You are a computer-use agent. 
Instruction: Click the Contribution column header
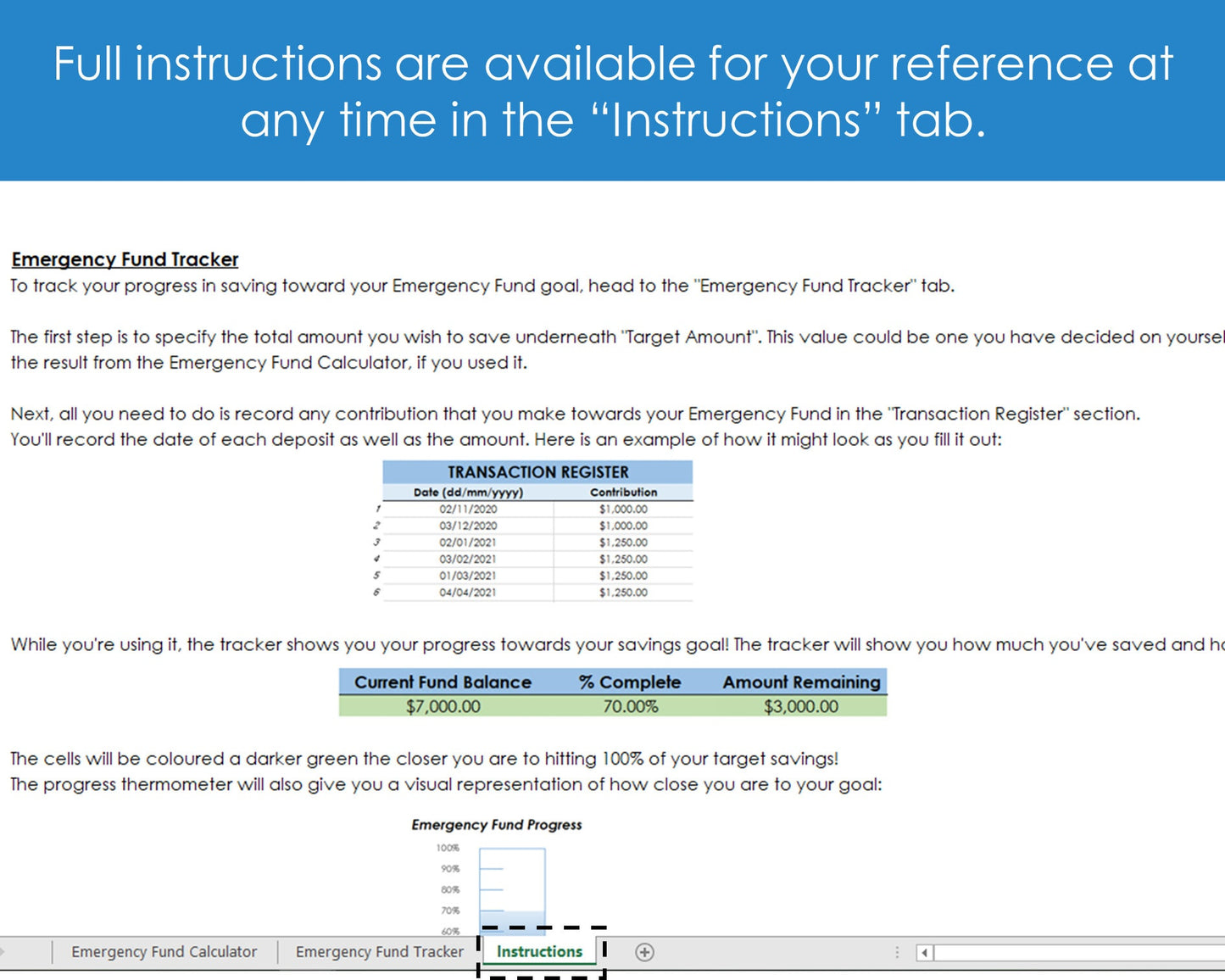point(623,493)
